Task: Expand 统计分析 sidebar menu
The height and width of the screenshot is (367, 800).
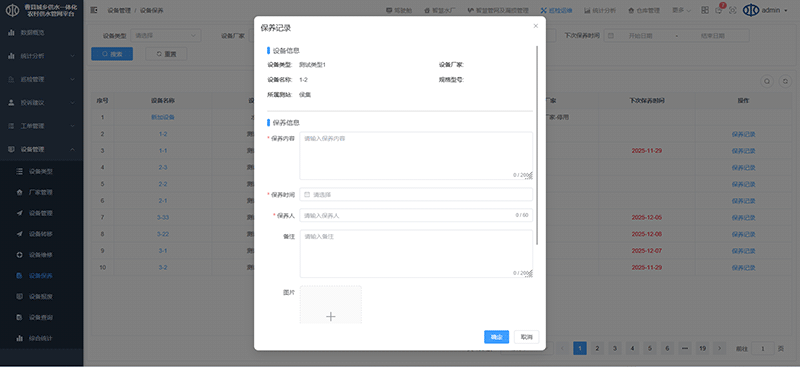Action: (41, 56)
